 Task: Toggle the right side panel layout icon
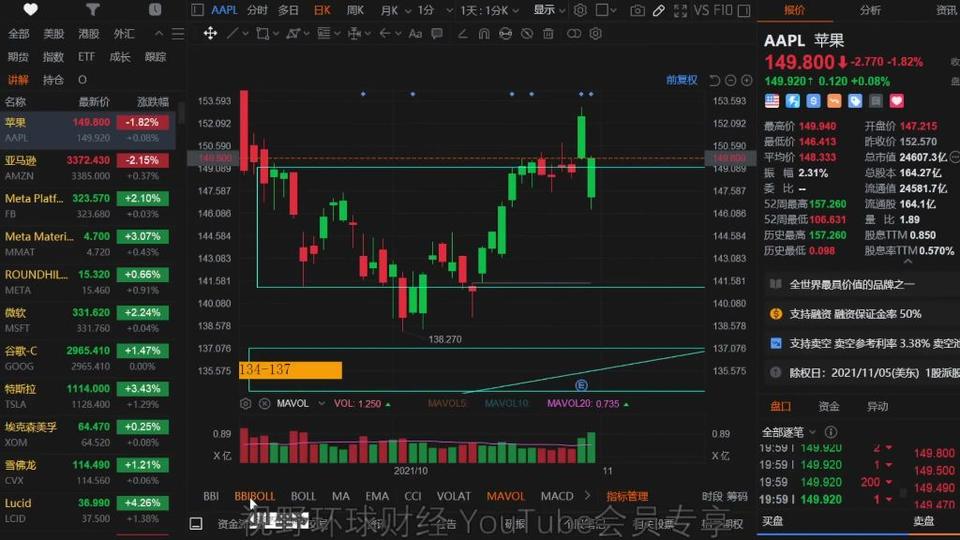(x=744, y=10)
